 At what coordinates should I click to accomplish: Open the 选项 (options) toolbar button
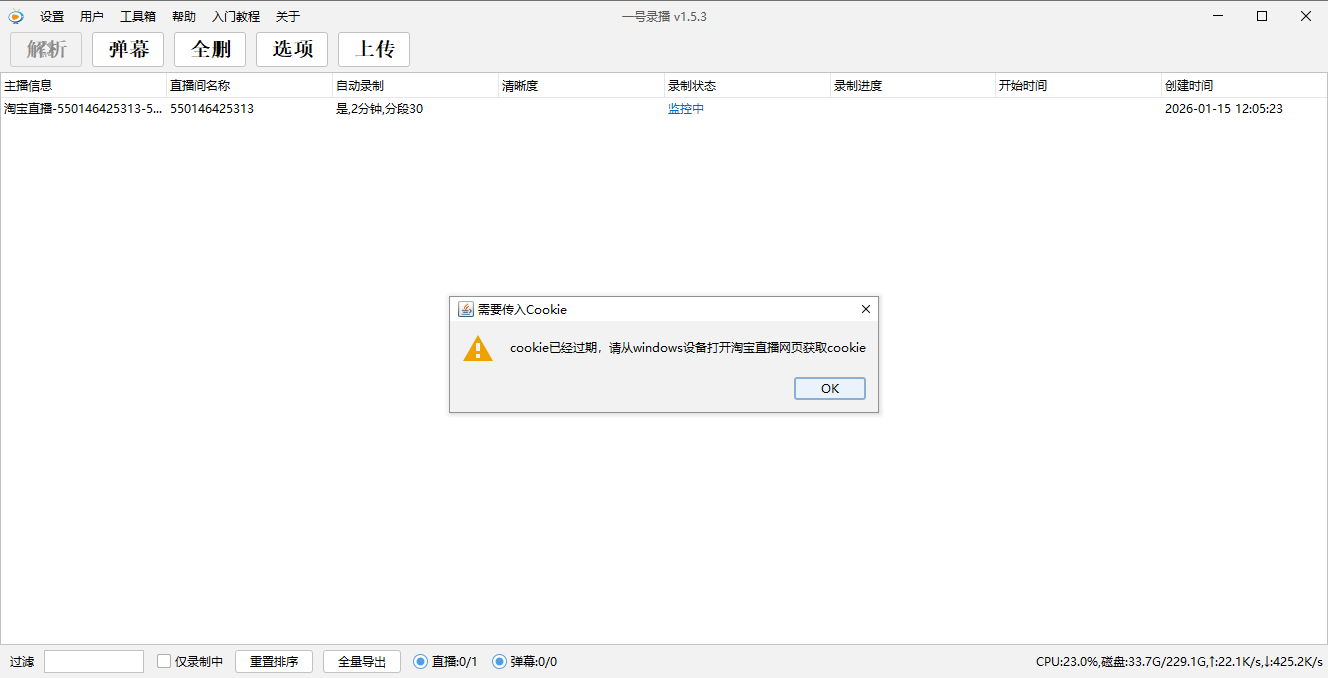[x=292, y=49]
